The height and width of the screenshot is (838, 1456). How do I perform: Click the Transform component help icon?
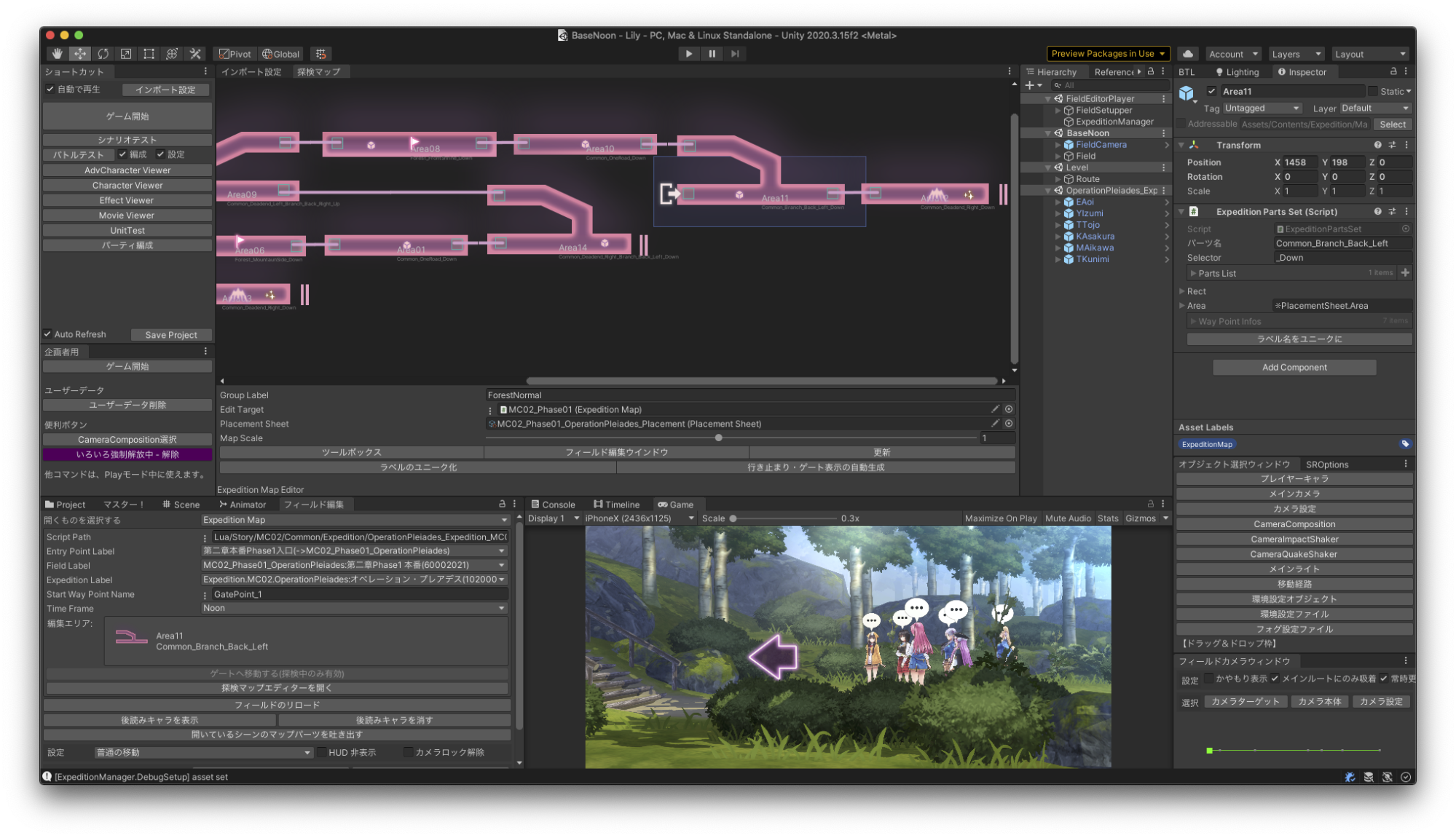point(1379,145)
